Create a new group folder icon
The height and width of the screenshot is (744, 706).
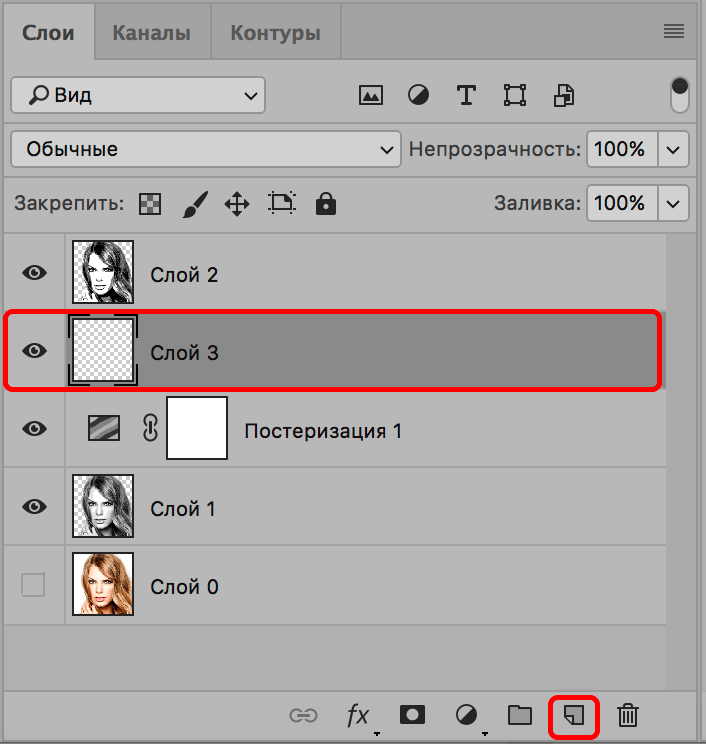pyautogui.click(x=519, y=715)
